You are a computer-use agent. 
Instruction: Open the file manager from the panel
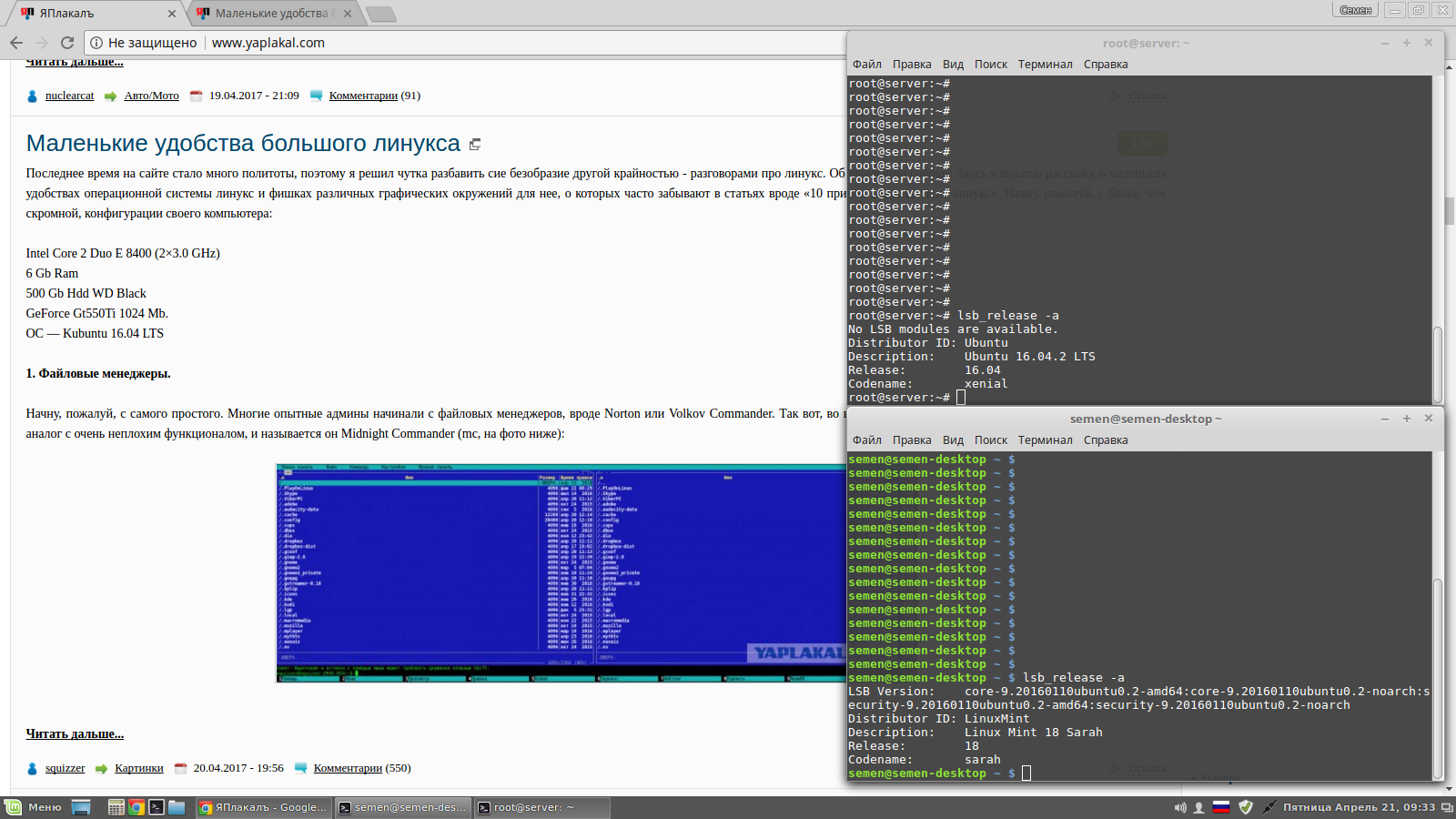coord(177,807)
